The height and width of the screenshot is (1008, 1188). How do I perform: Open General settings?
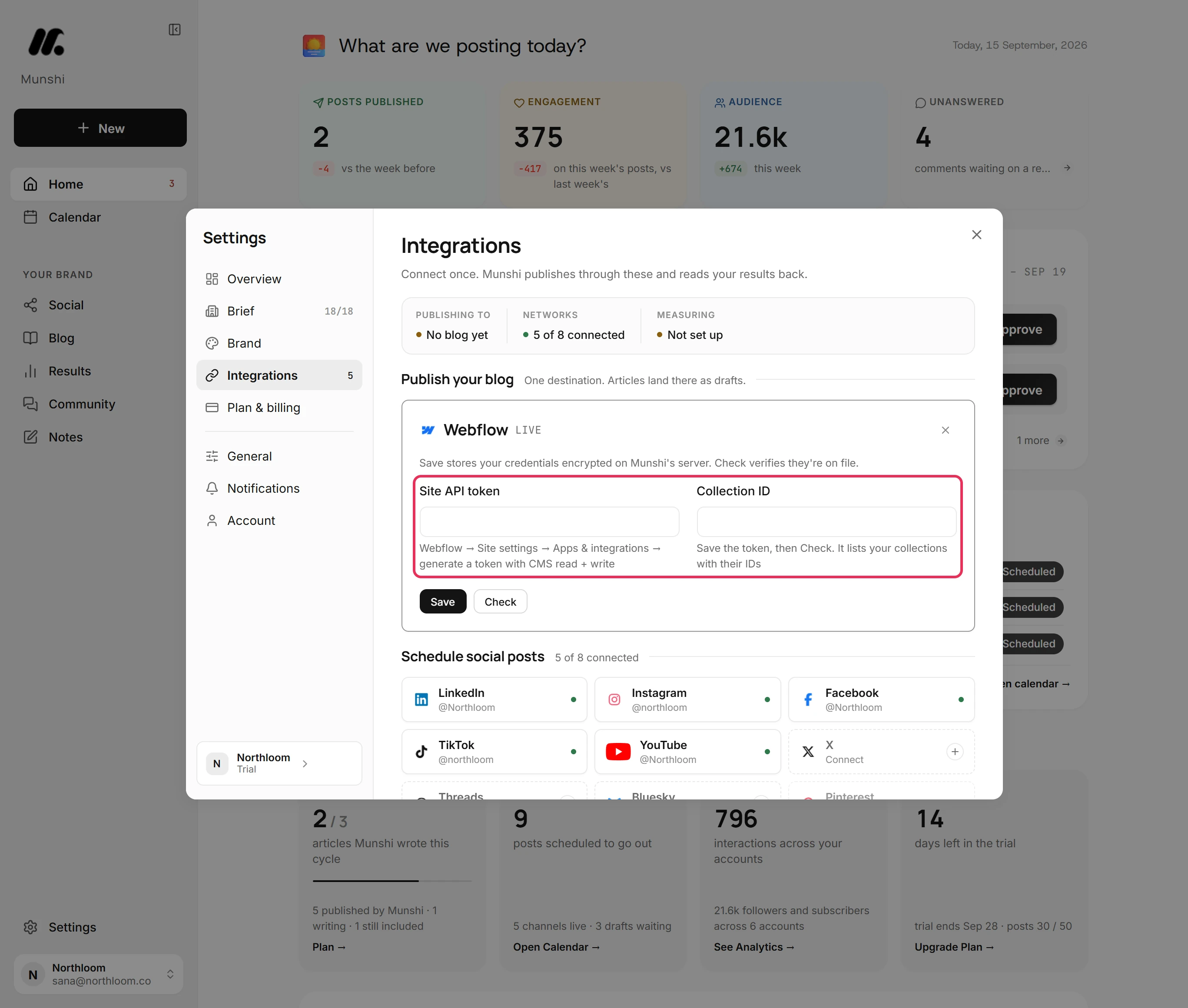[x=279, y=456]
